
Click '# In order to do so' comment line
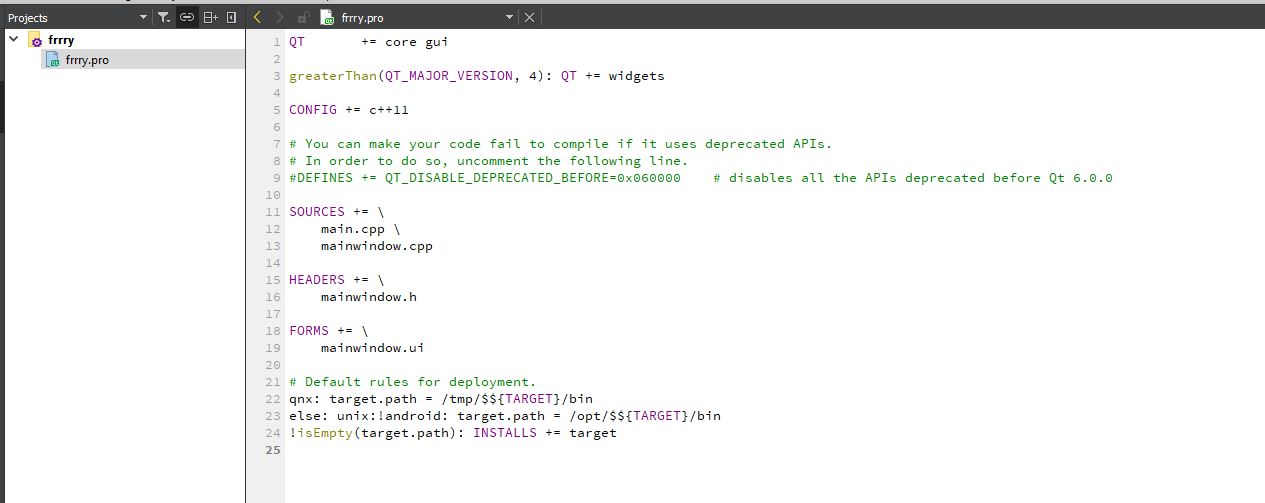[x=489, y=161]
